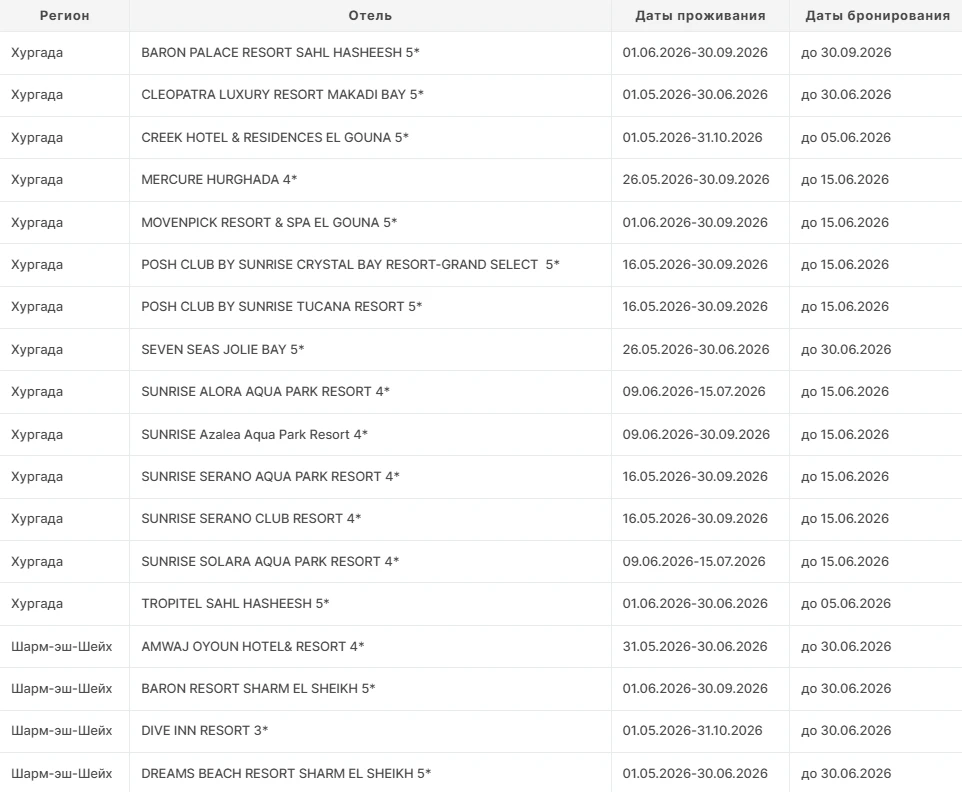Click stay dates 09.06.2026-15.07.2026 for SUNRISE ALORA
962x792 pixels.
(x=694, y=391)
